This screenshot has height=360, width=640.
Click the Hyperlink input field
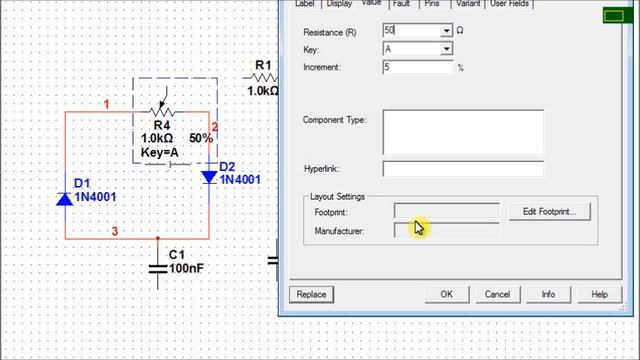pyautogui.click(x=463, y=169)
